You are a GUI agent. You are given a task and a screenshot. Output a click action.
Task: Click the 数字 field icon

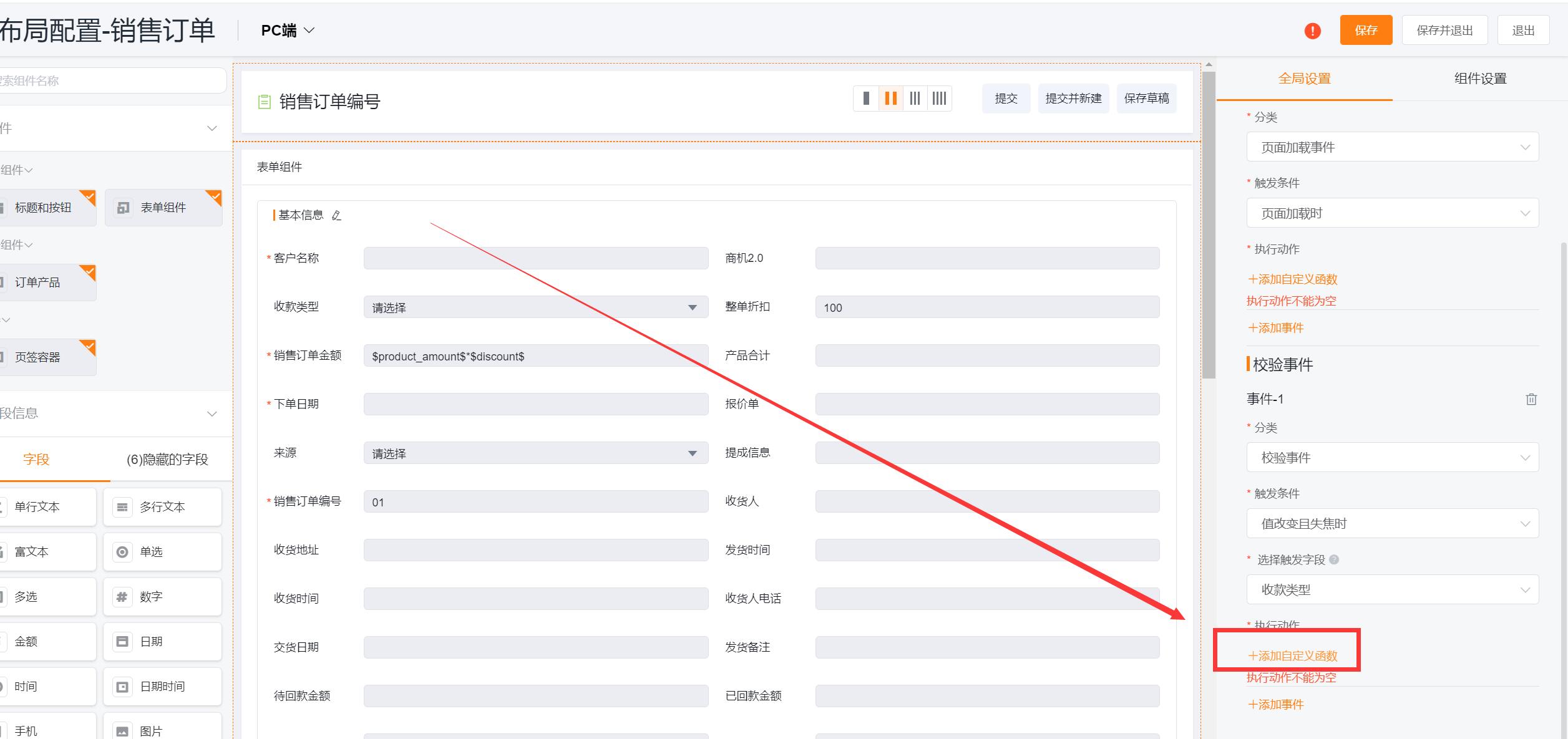click(122, 597)
